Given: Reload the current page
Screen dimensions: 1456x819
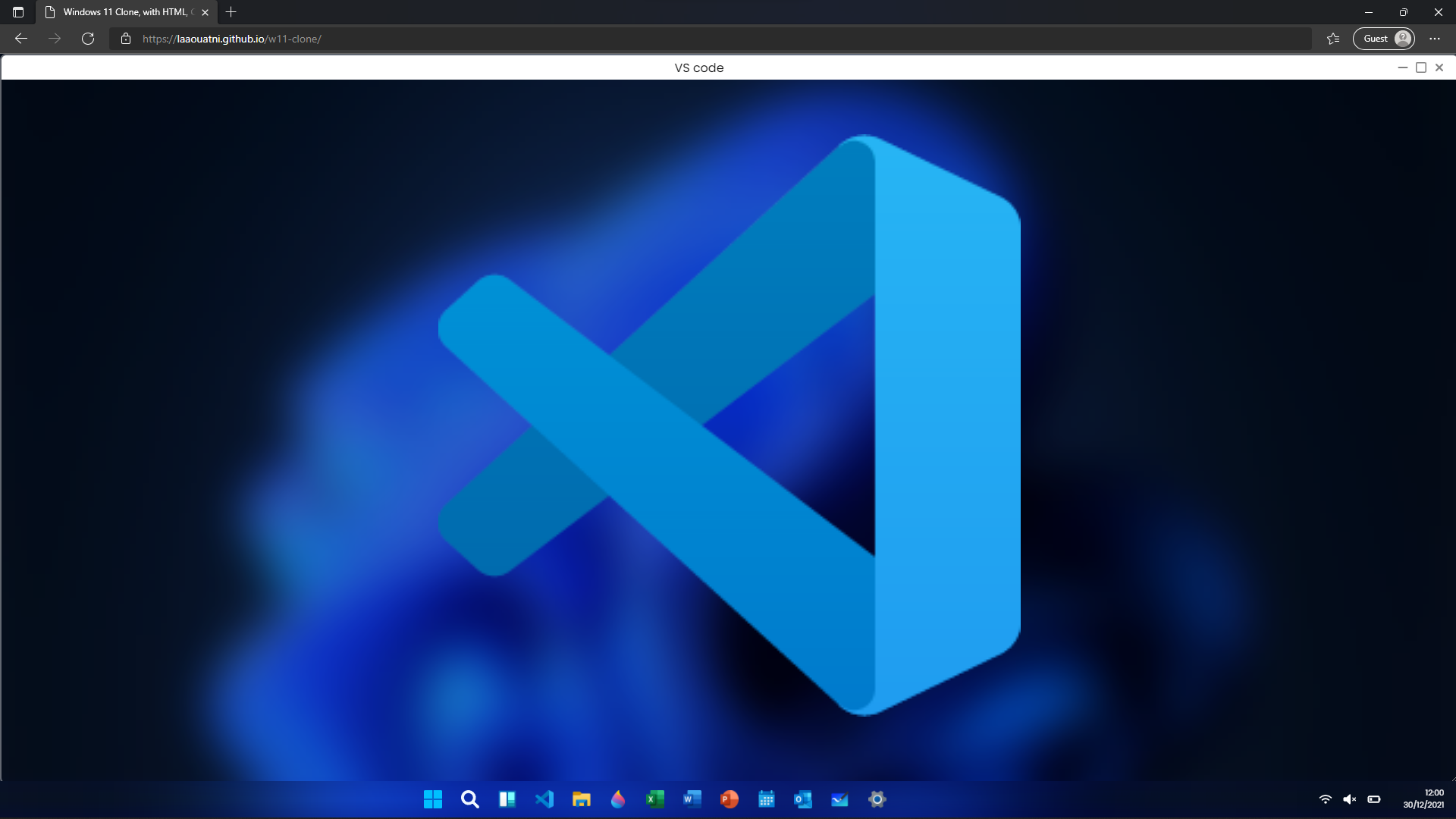Looking at the screenshot, I should tap(88, 39).
